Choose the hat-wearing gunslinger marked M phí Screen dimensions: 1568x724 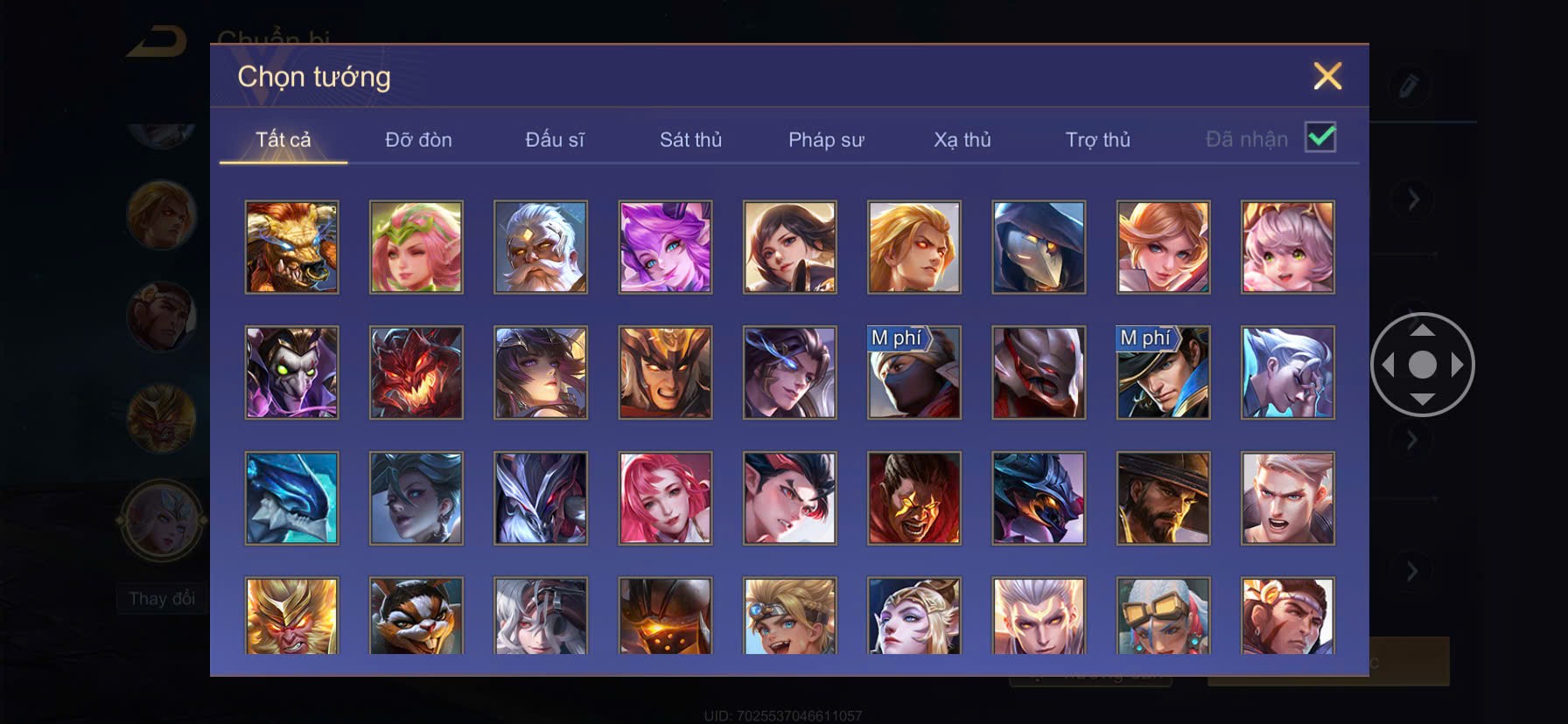click(1163, 372)
